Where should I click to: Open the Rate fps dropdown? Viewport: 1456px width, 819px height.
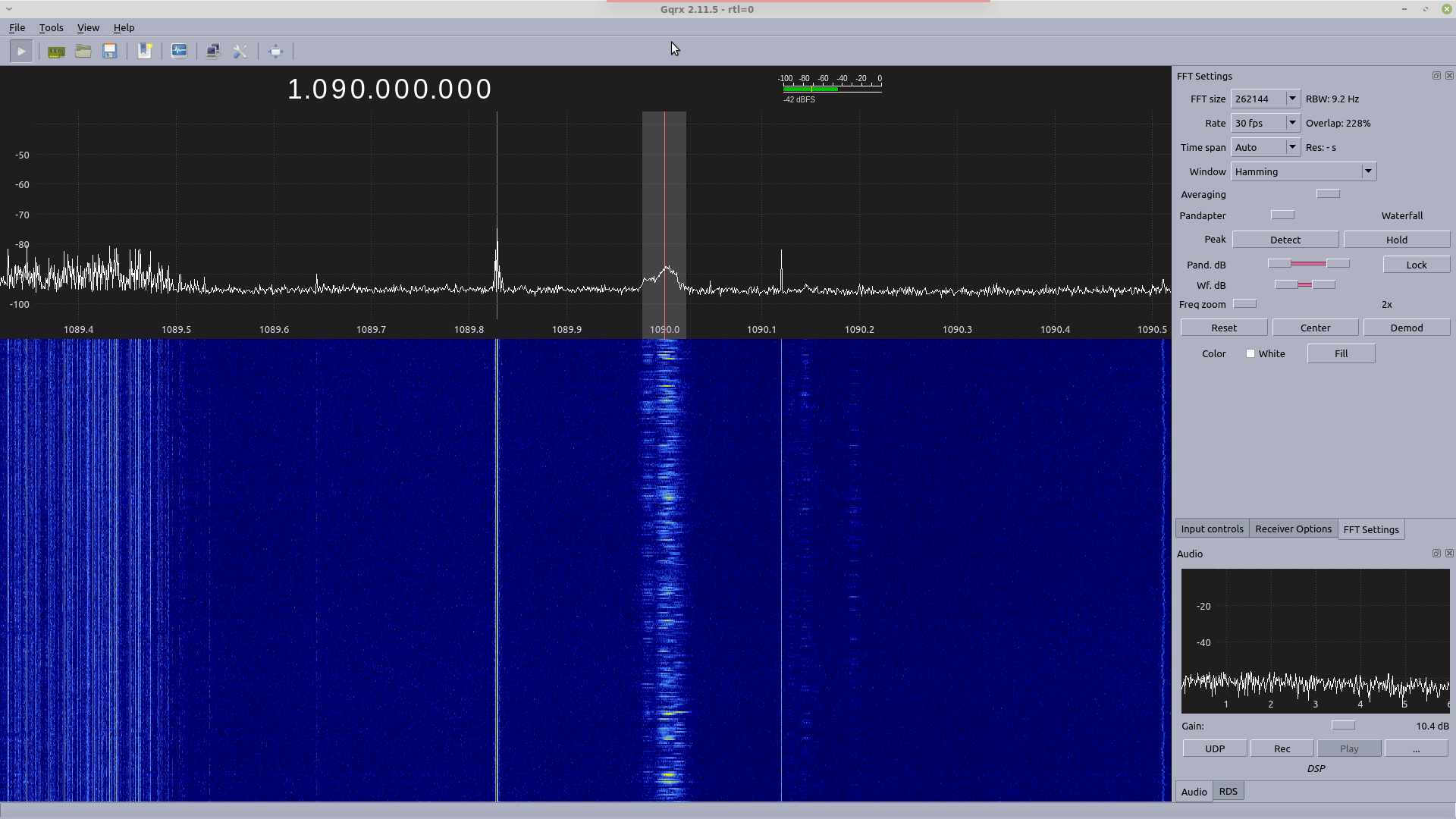coord(1291,124)
